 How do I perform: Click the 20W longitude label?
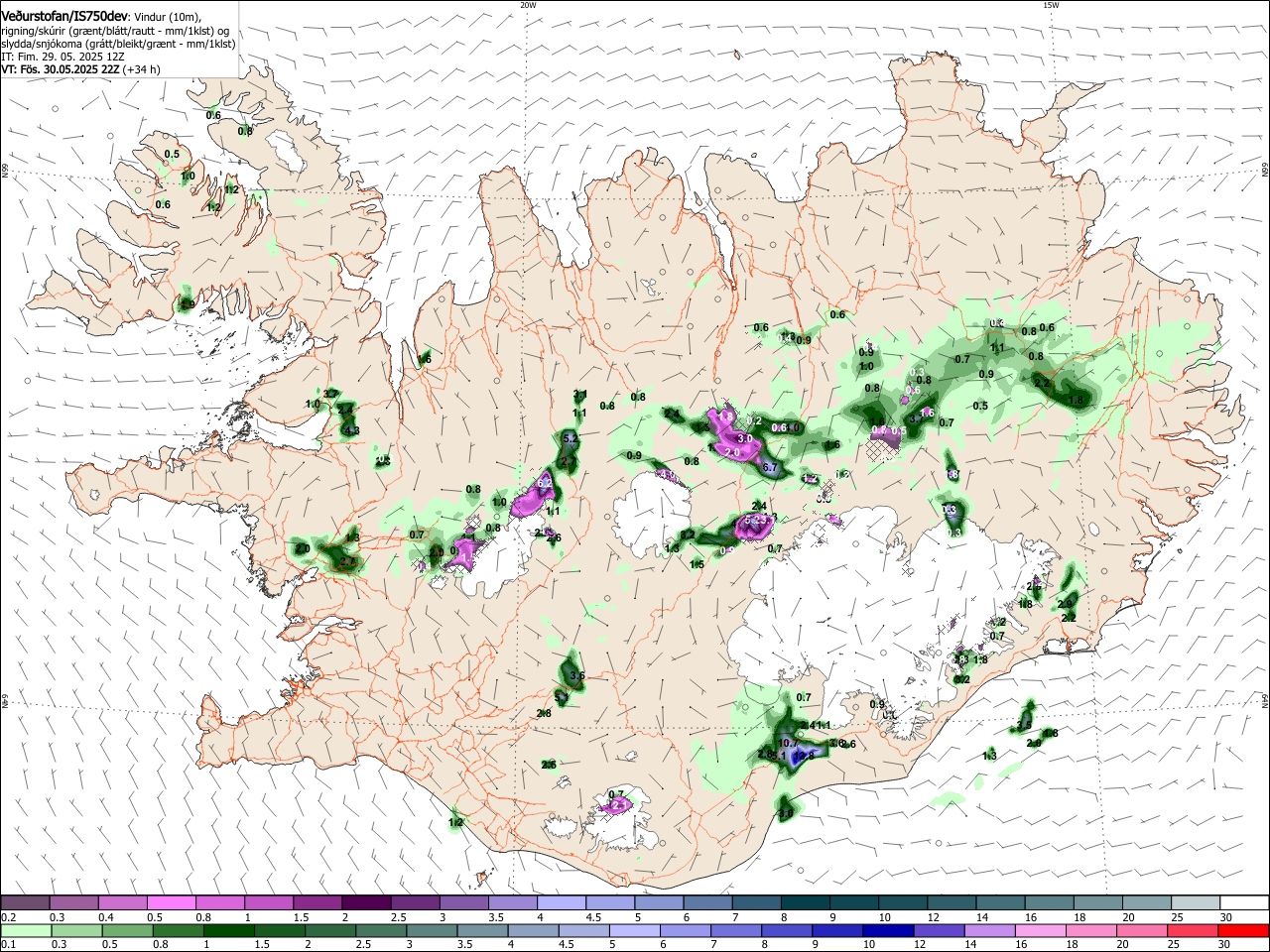pos(528,5)
